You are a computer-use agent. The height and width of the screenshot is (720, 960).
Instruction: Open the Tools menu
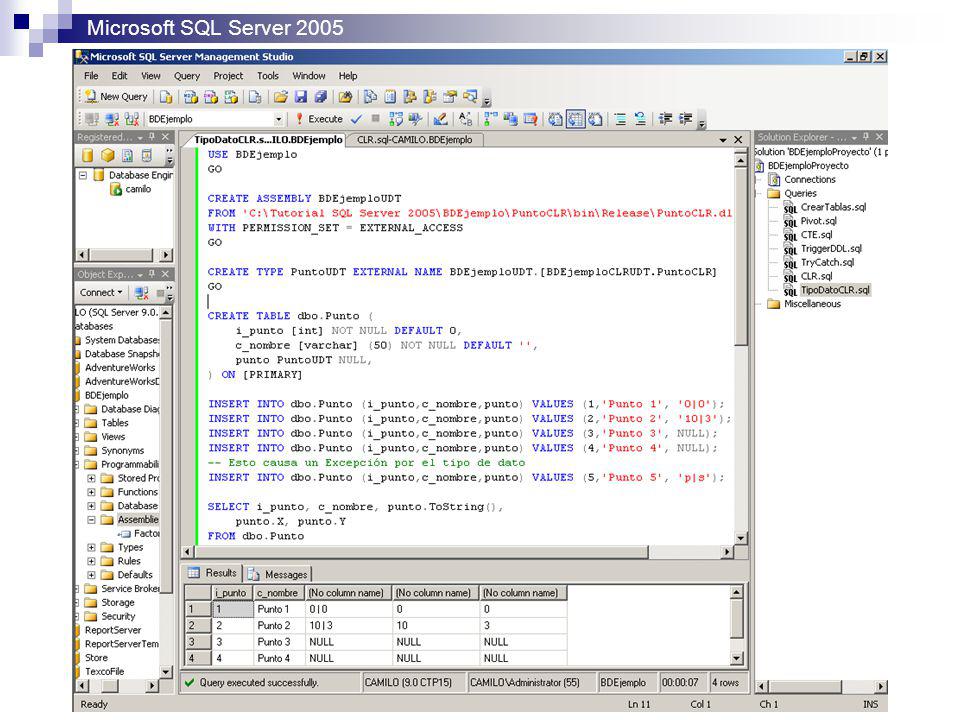(268, 76)
